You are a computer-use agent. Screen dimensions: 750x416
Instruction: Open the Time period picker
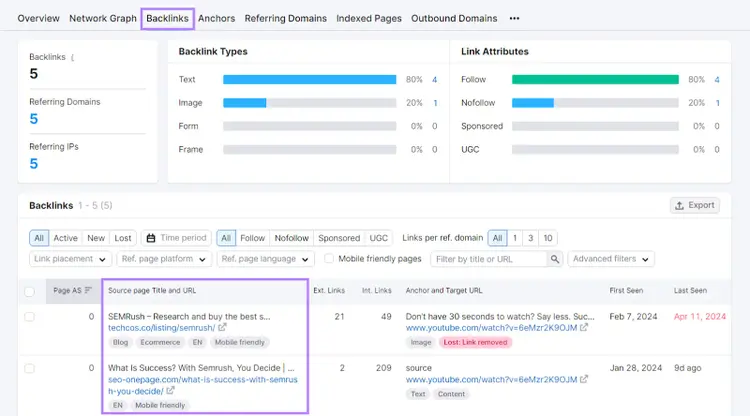pos(176,238)
